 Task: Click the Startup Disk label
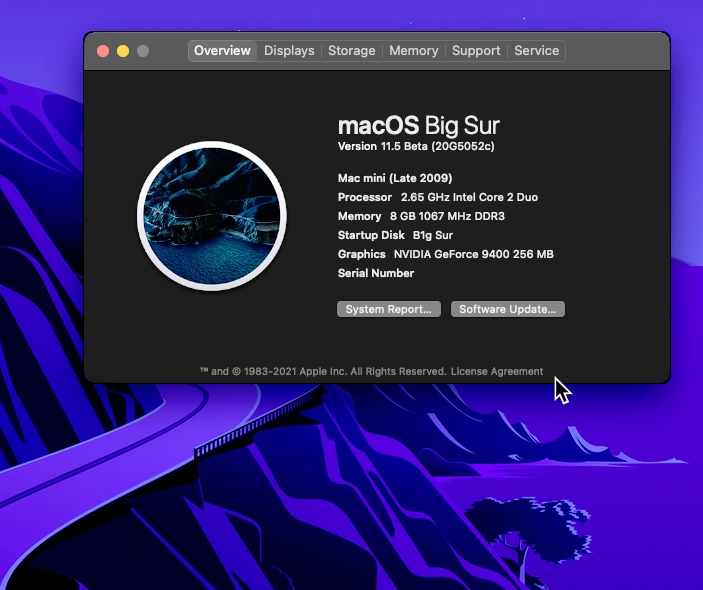pos(371,235)
